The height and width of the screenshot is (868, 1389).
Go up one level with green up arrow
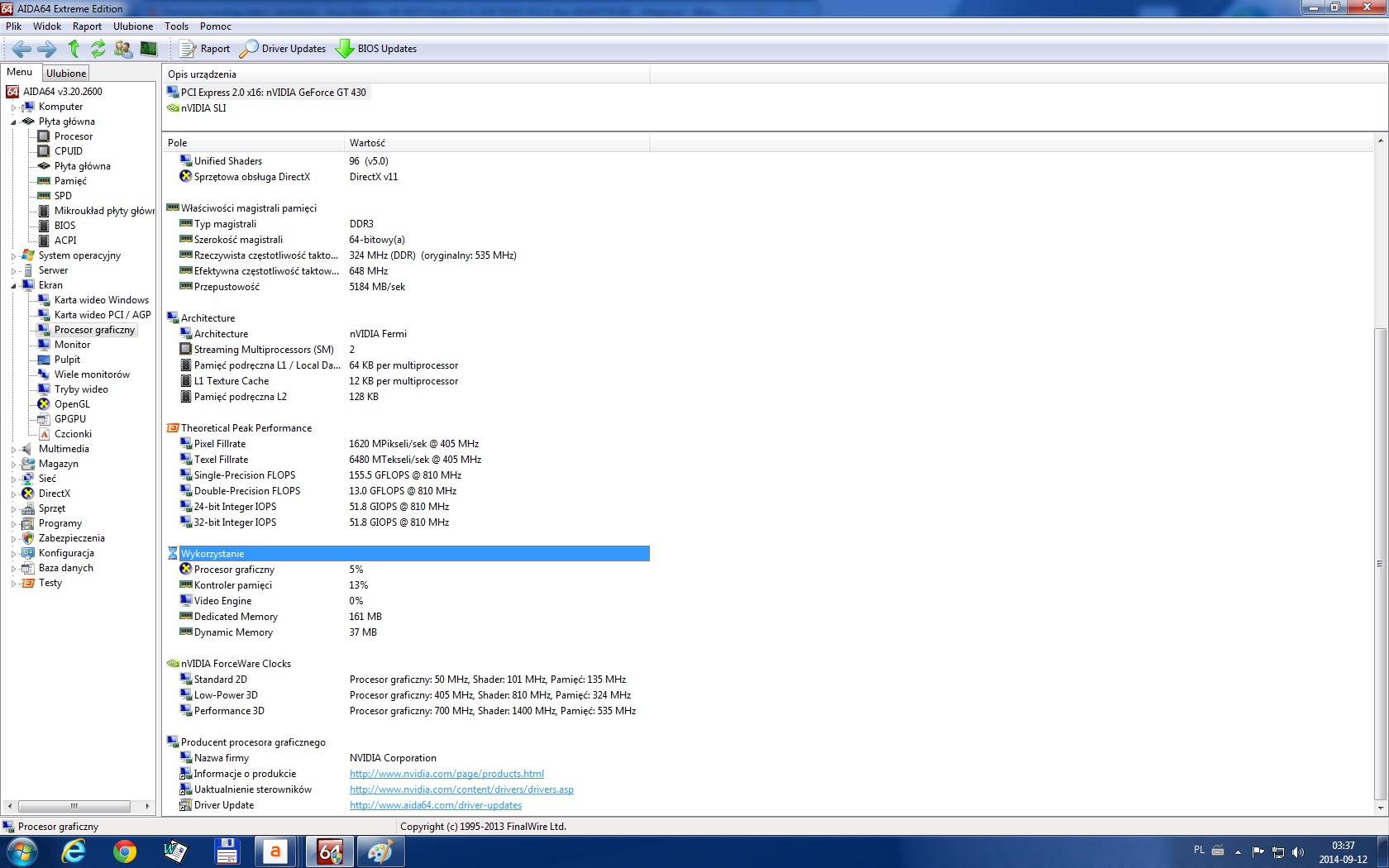pyautogui.click(x=74, y=49)
